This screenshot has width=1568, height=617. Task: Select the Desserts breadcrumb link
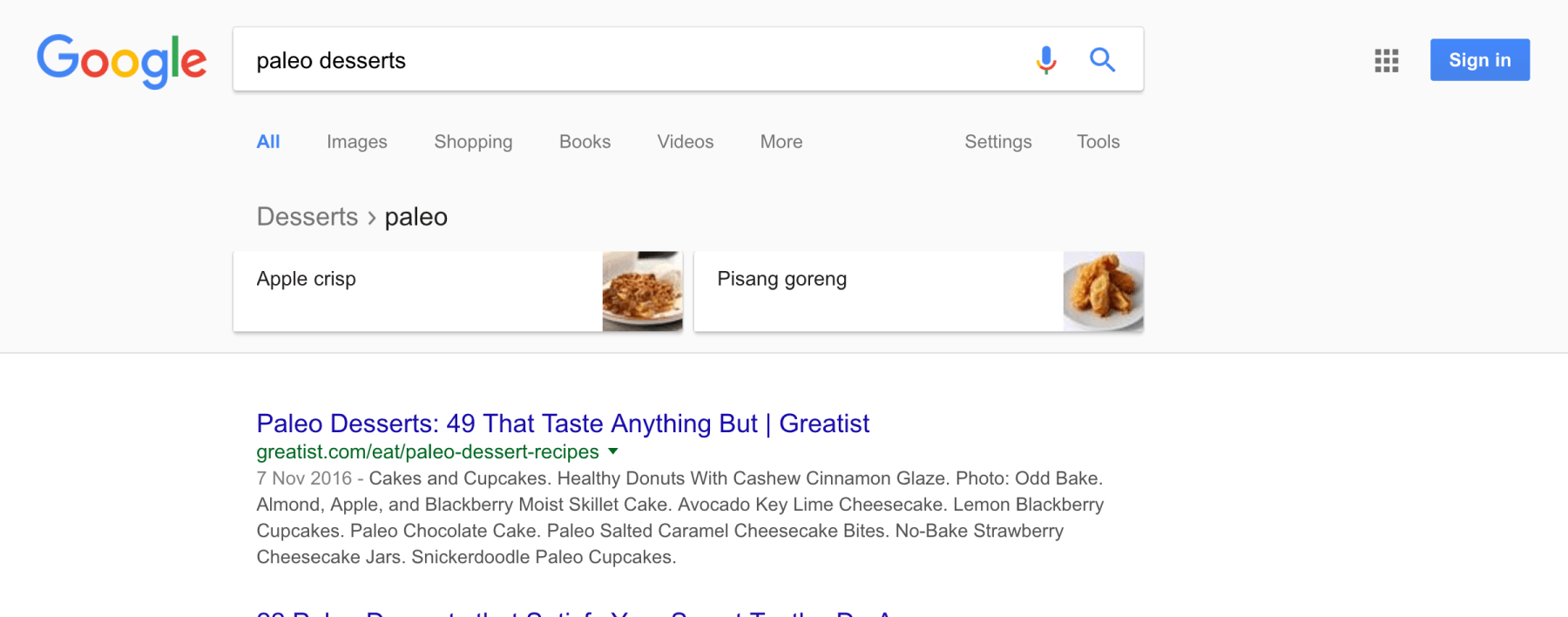coord(307,216)
